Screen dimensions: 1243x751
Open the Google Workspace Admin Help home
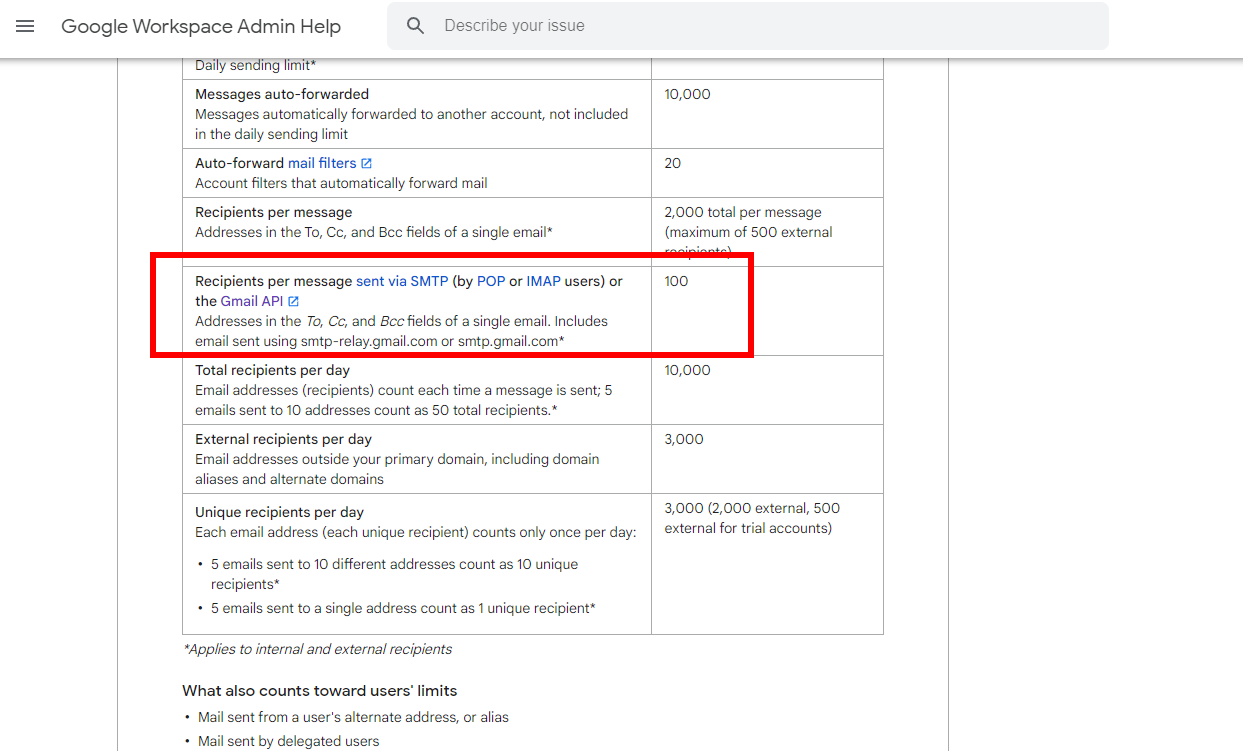tap(201, 26)
